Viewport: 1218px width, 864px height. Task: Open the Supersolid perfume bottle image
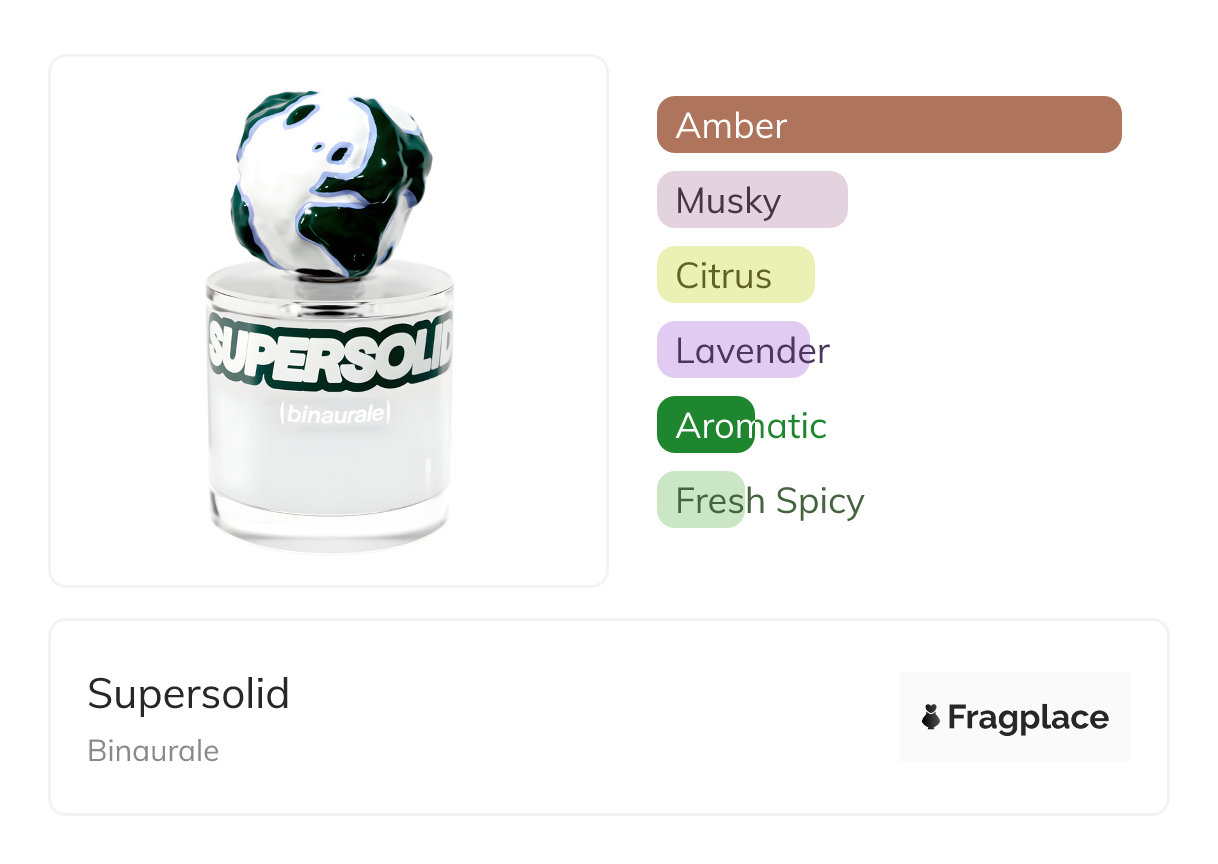point(329,321)
